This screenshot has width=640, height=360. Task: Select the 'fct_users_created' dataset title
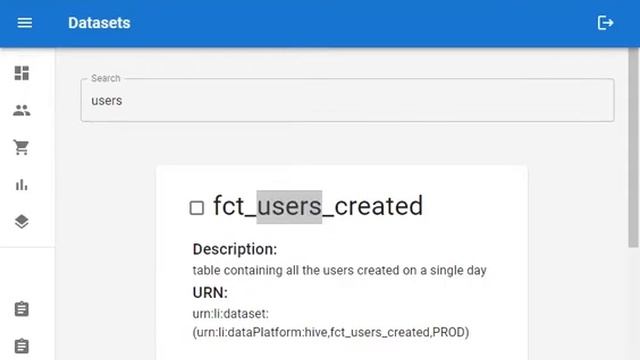pyautogui.click(x=318, y=206)
